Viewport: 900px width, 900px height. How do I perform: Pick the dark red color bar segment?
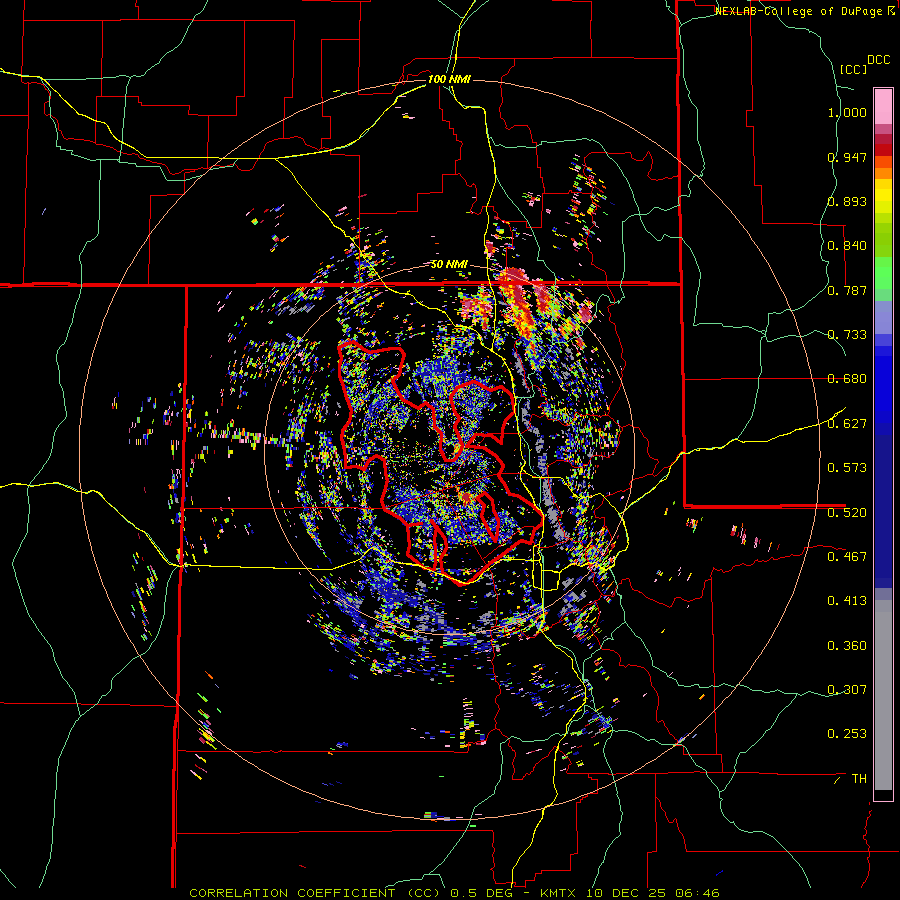click(x=883, y=149)
